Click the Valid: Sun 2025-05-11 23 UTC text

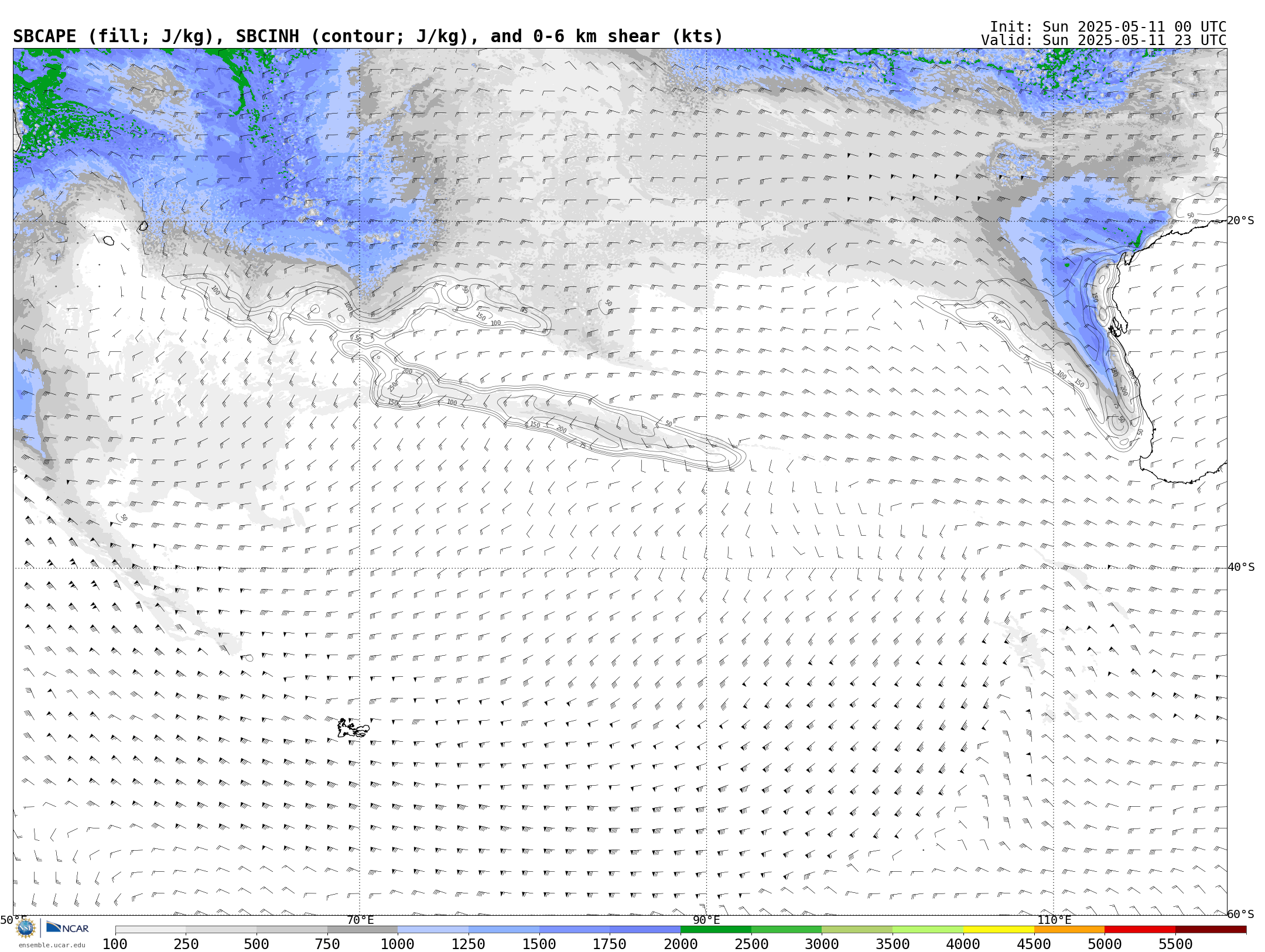[x=1103, y=40]
